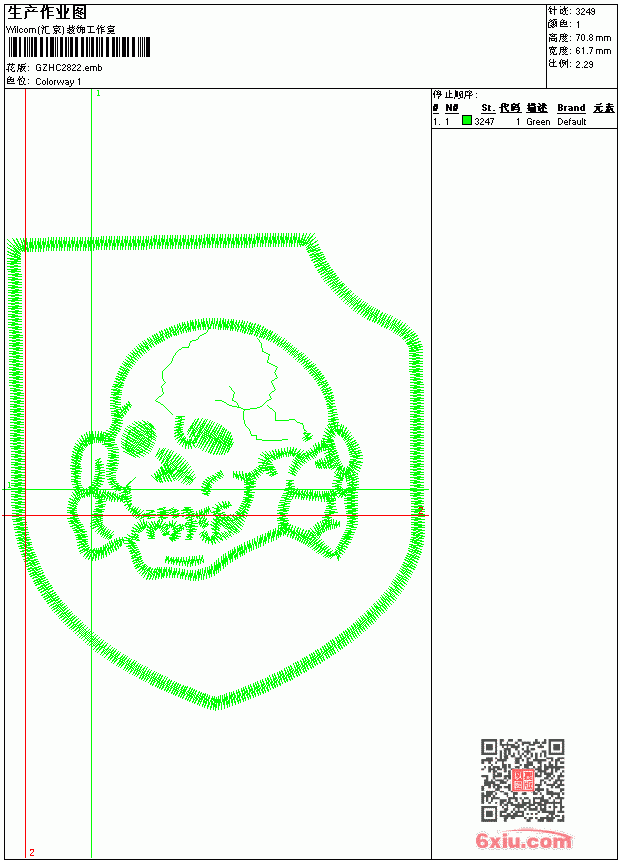Click the barcode under the Wilcom header

[x=78, y=47]
